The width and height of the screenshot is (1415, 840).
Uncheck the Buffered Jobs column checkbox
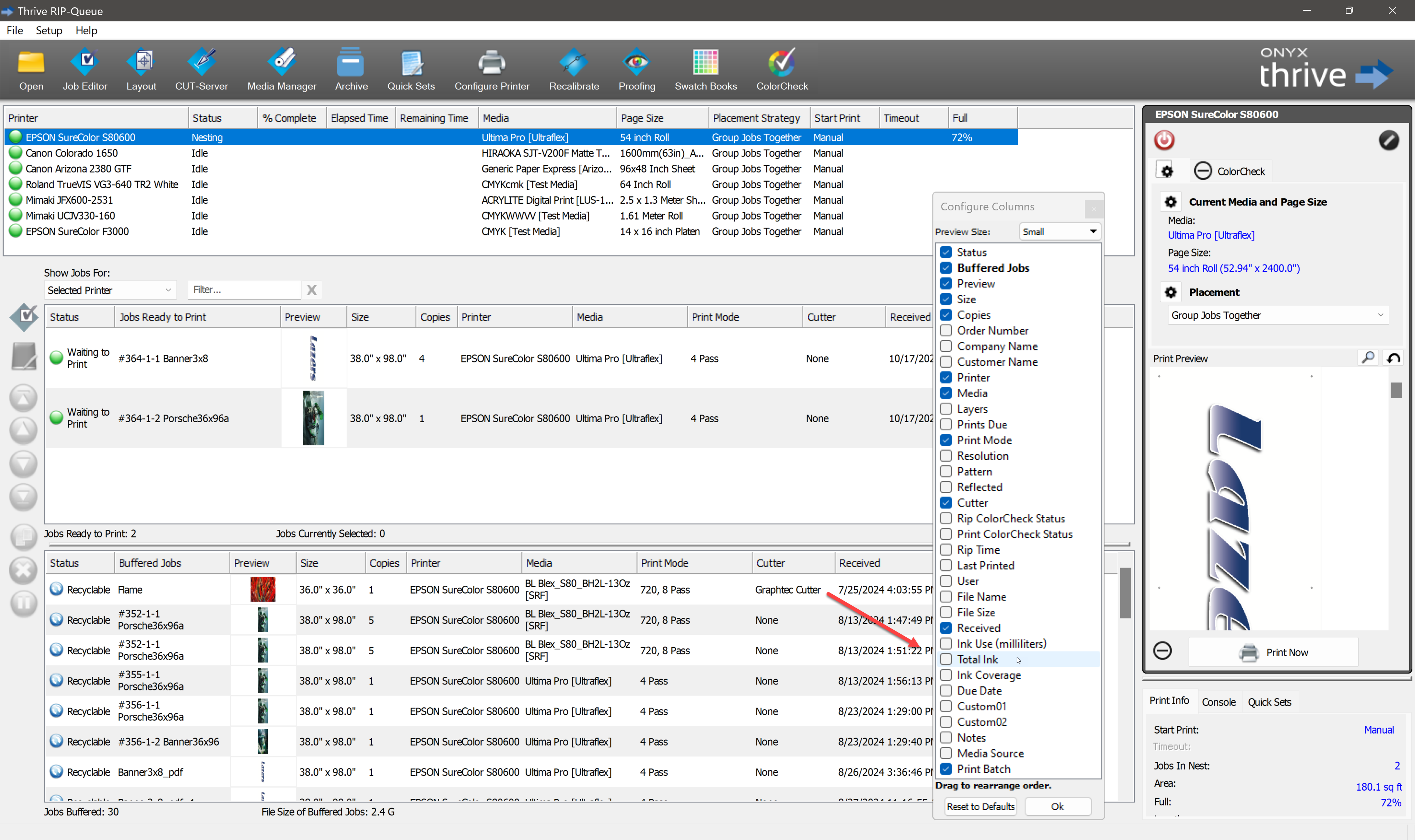point(946,268)
